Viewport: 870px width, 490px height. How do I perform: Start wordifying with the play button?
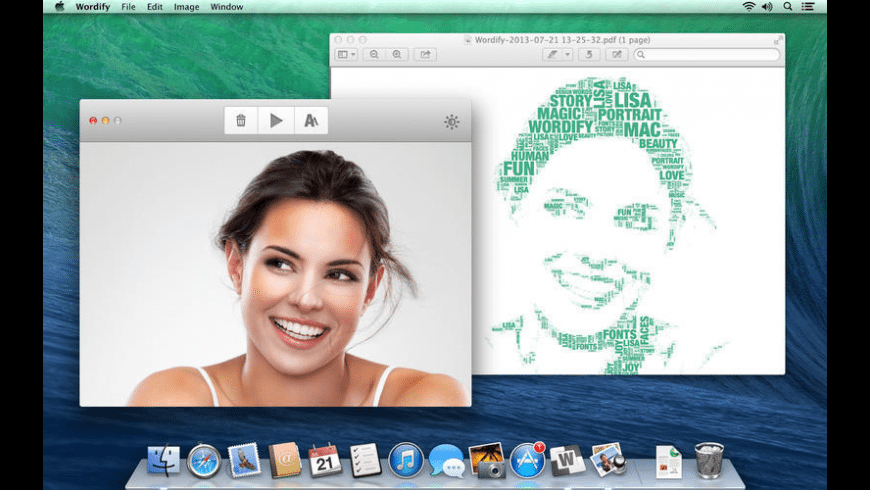(276, 120)
